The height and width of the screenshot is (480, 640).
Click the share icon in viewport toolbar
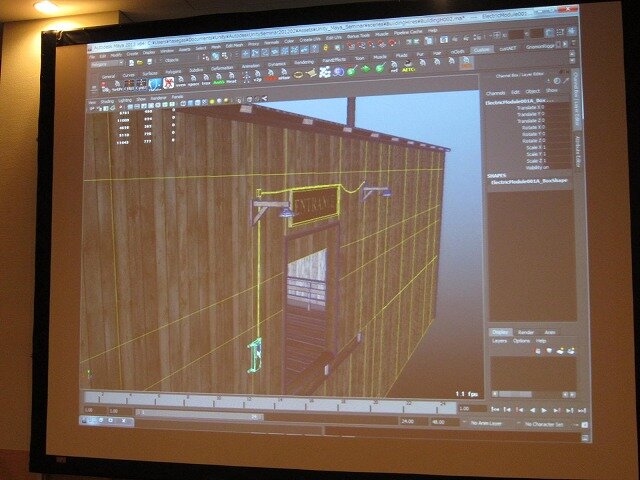264,98
